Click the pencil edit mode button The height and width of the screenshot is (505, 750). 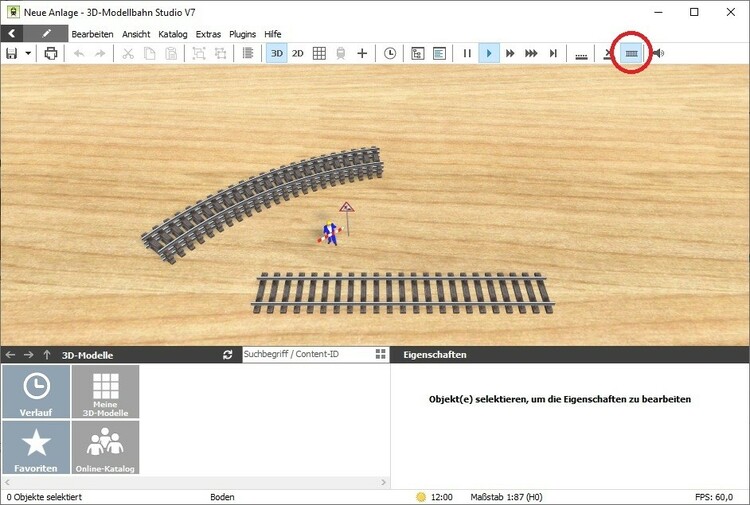click(46, 33)
